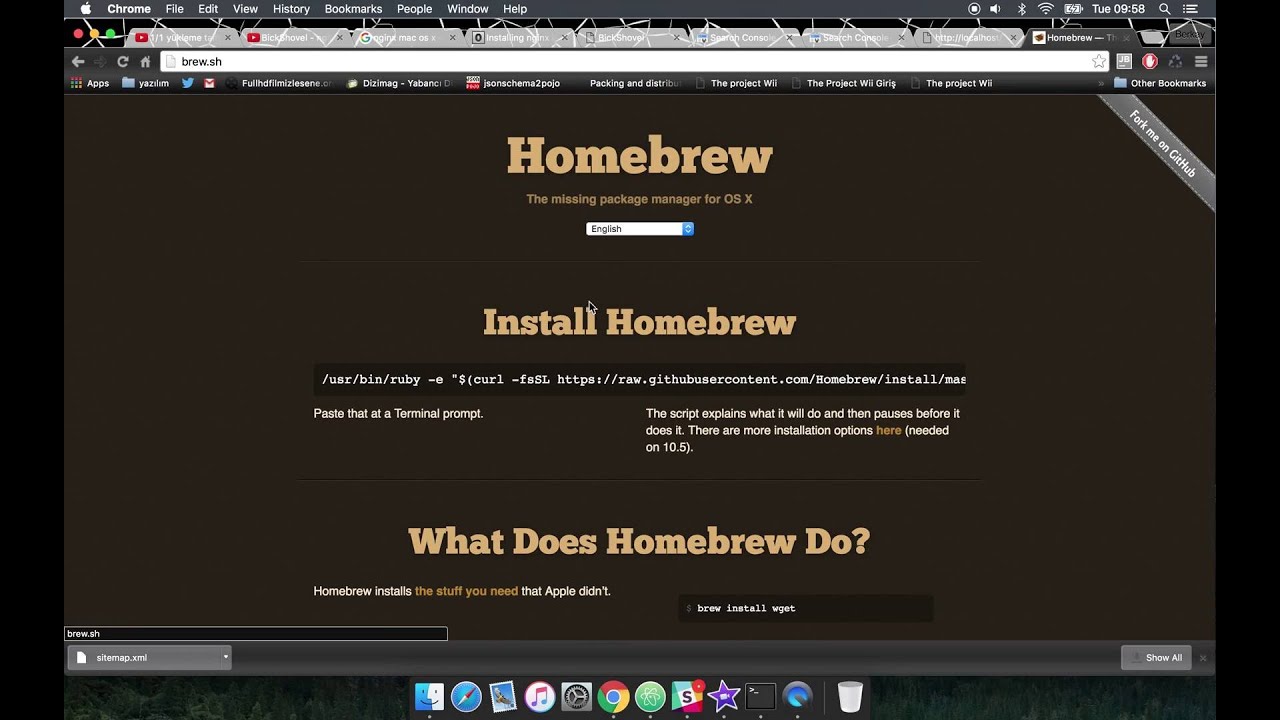Open the jsonschema2pojo bookmark
Viewport: 1280px width, 720px height.
click(x=513, y=83)
